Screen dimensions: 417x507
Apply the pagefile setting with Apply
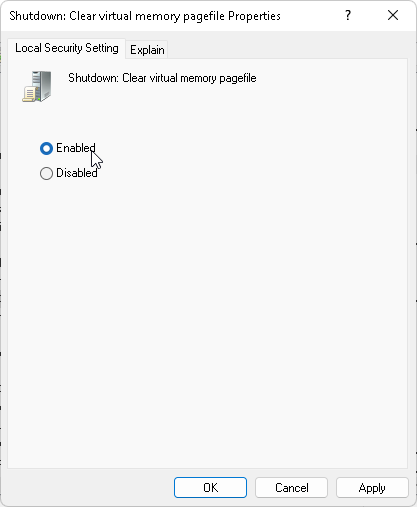pos(372,488)
